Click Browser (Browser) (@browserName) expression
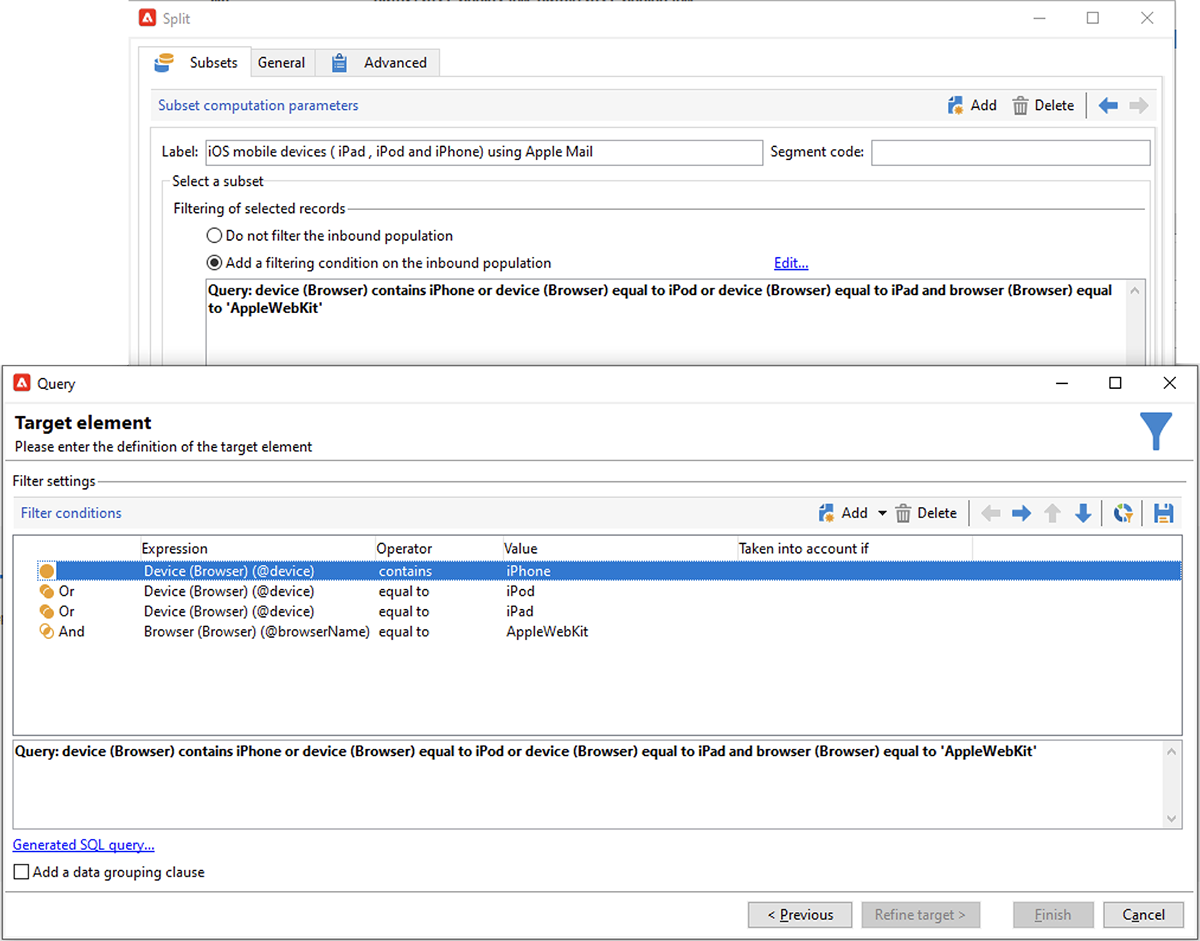Image resolution: width=1200 pixels, height=941 pixels. point(257,631)
